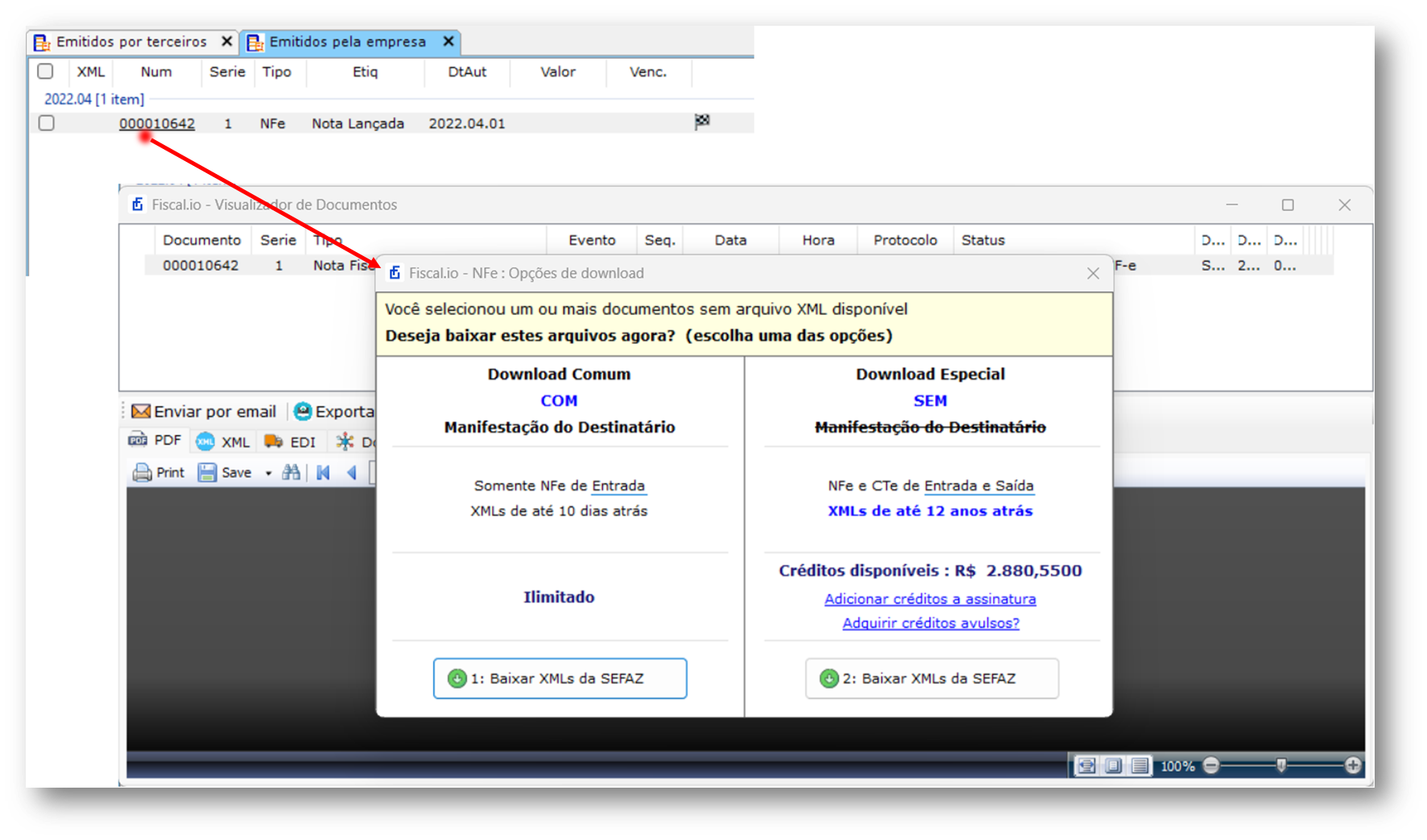Click the Nota Lançada label cell
This screenshot has width=1427, height=840.
pyautogui.click(x=358, y=123)
